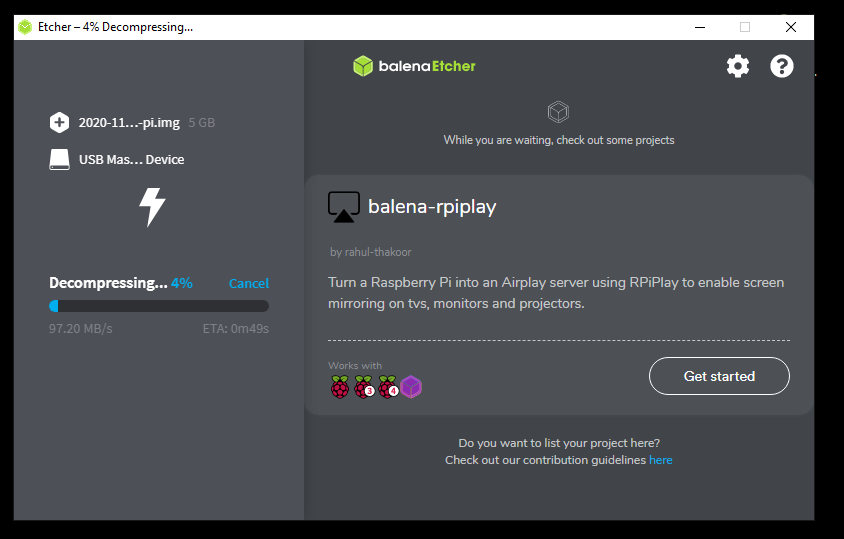Open Etcher settings gear icon
This screenshot has width=844, height=539.
coord(737,66)
